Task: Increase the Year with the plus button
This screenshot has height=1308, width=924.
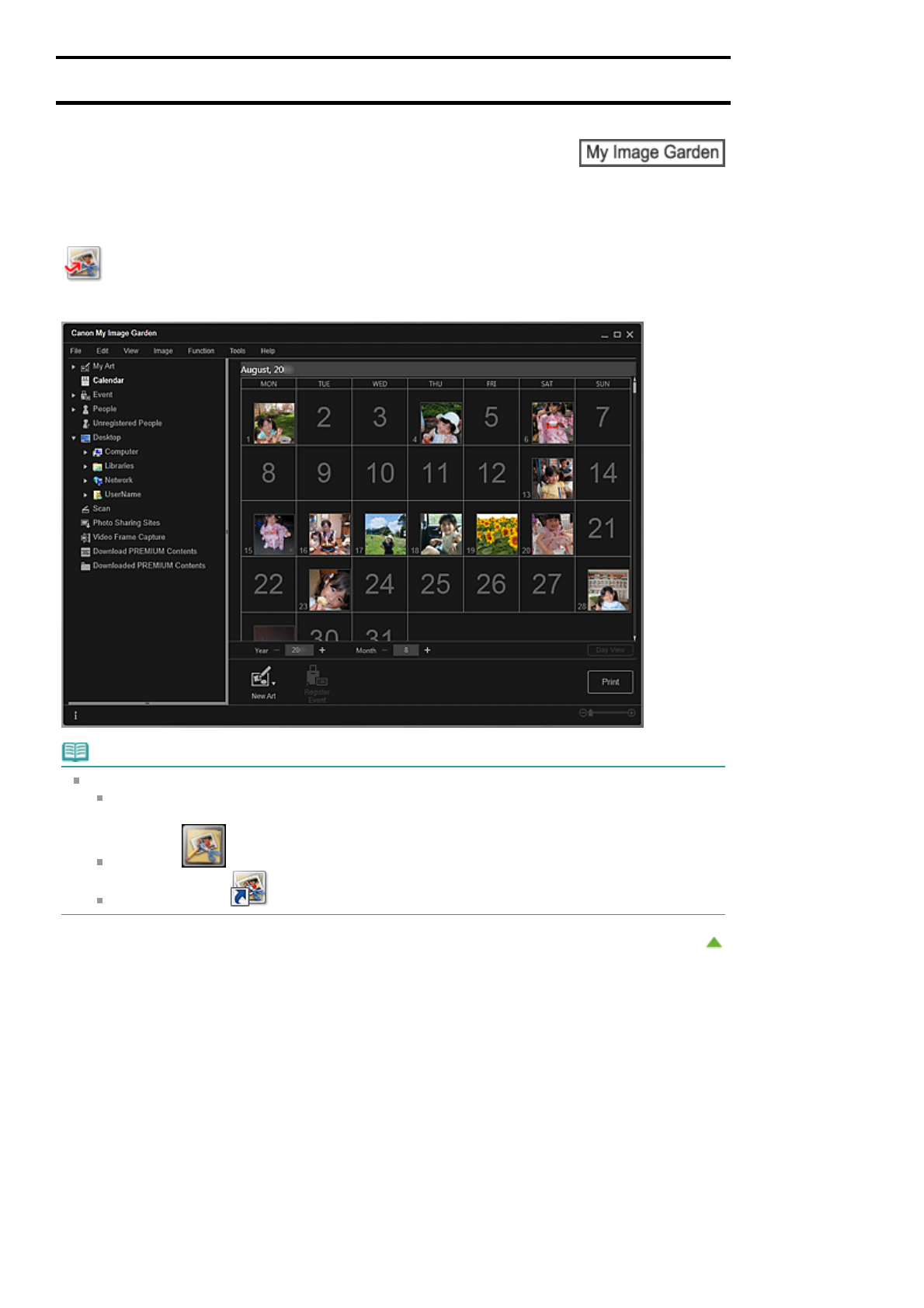Action: pyautogui.click(x=322, y=650)
